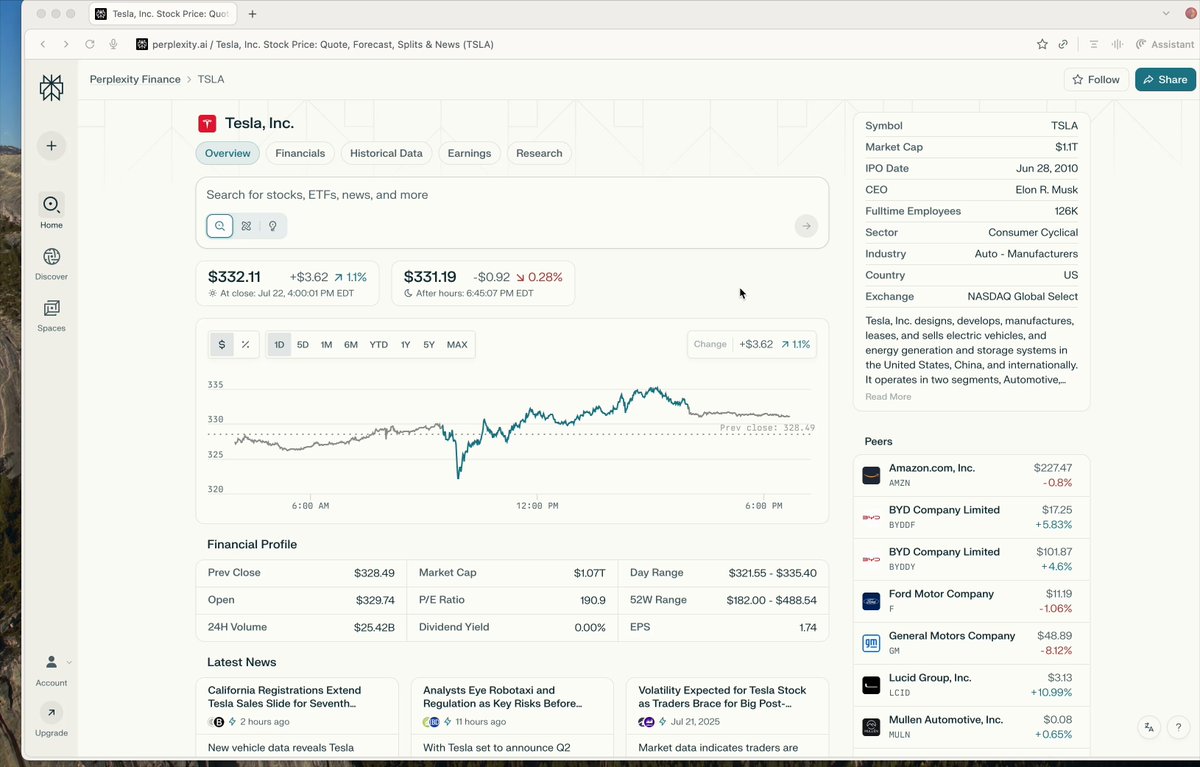Select the 5Y chart range
Viewport: 1200px width, 767px height.
coord(429,344)
